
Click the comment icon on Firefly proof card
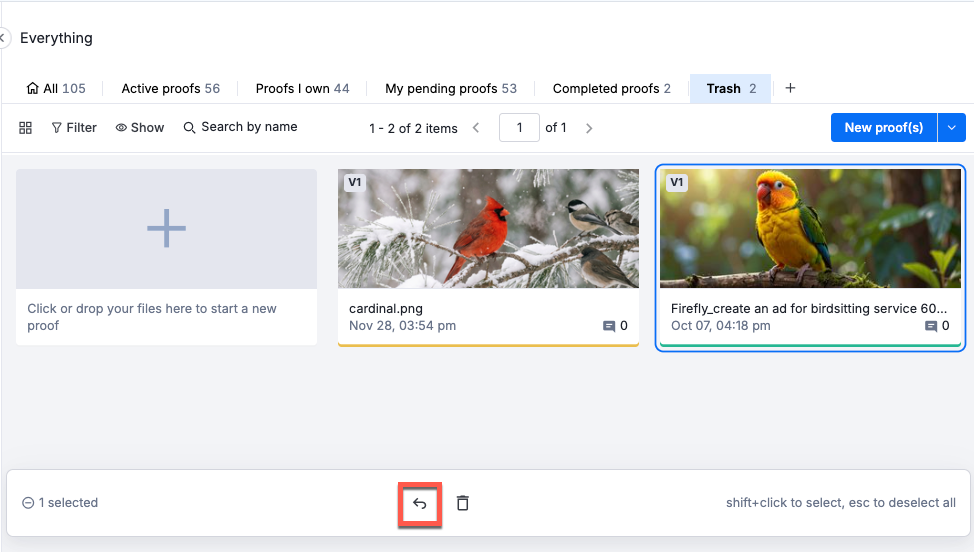pos(931,326)
